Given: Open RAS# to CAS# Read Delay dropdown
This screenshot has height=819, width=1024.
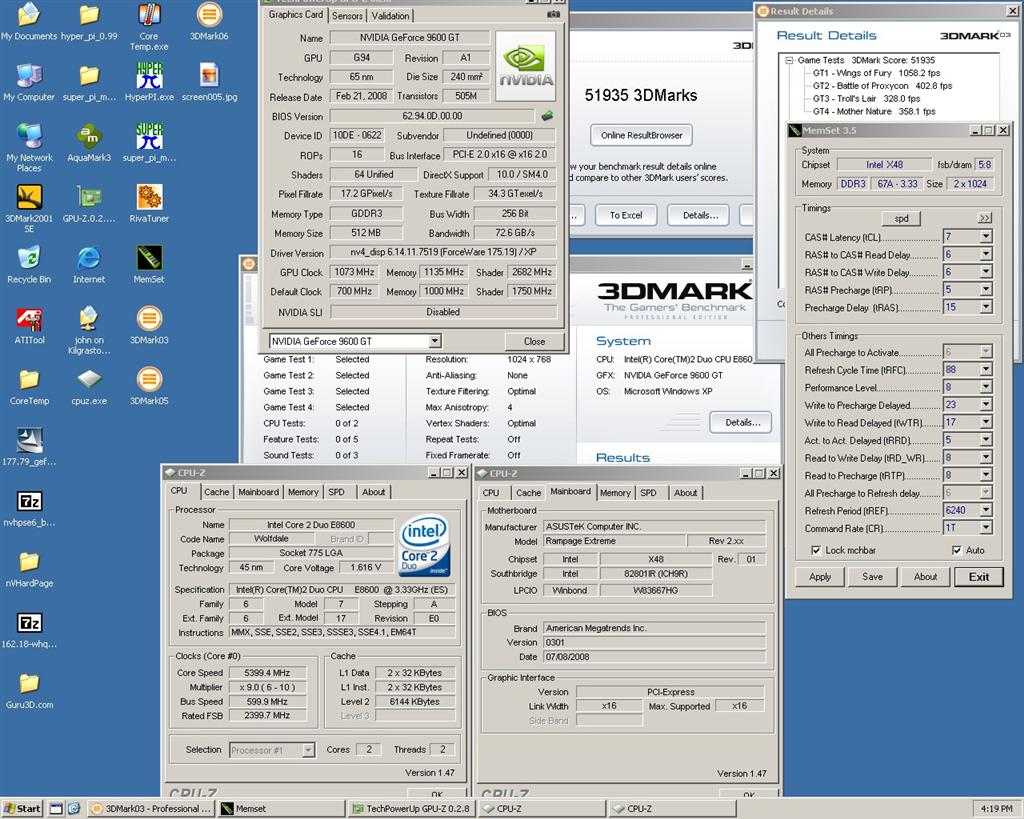Looking at the screenshot, I should [986, 254].
